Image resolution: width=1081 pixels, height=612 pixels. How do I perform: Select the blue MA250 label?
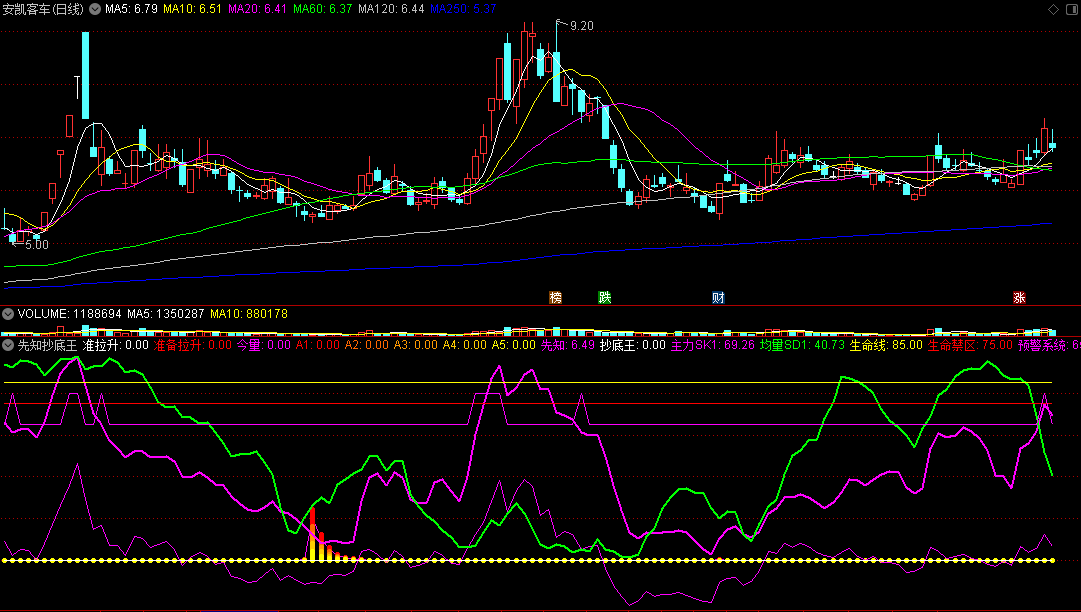pos(463,9)
